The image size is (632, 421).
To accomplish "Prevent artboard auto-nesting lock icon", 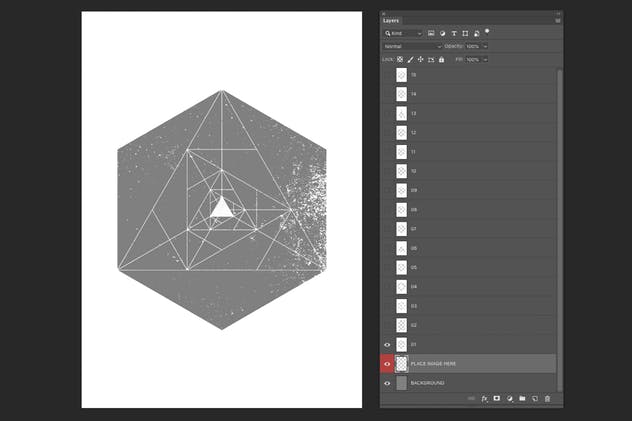I will click(431, 60).
